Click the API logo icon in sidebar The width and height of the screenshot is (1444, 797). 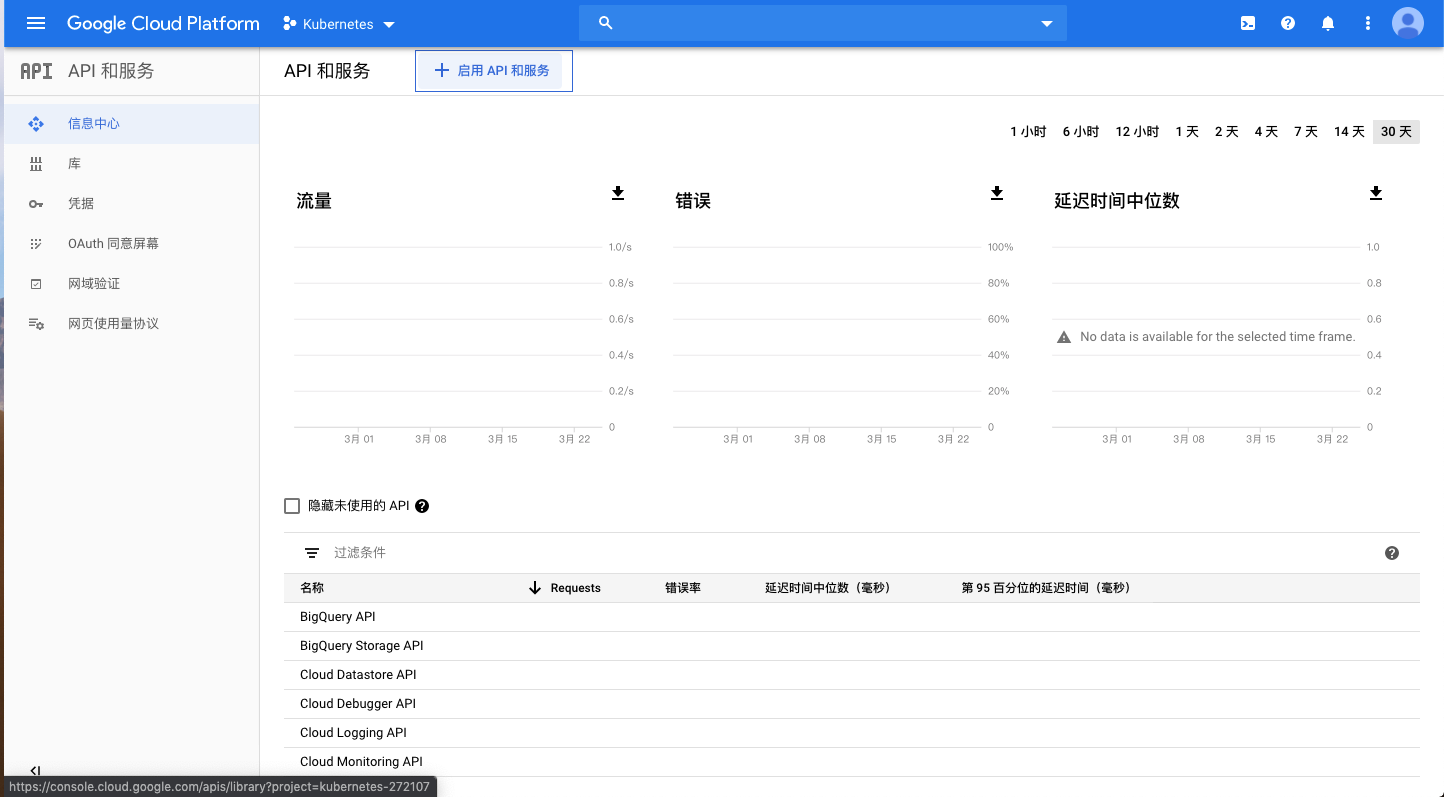tap(36, 71)
